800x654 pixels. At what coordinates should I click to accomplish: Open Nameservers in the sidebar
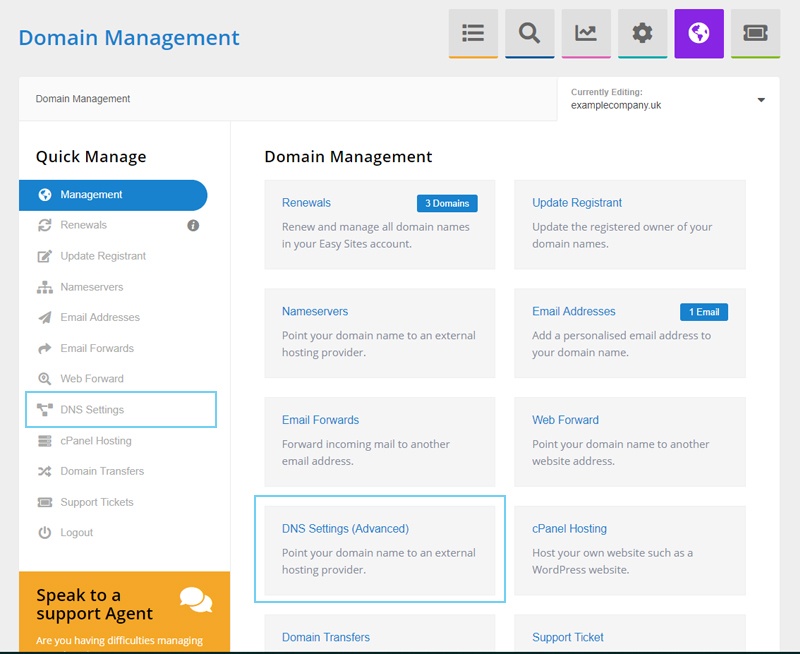(x=92, y=287)
